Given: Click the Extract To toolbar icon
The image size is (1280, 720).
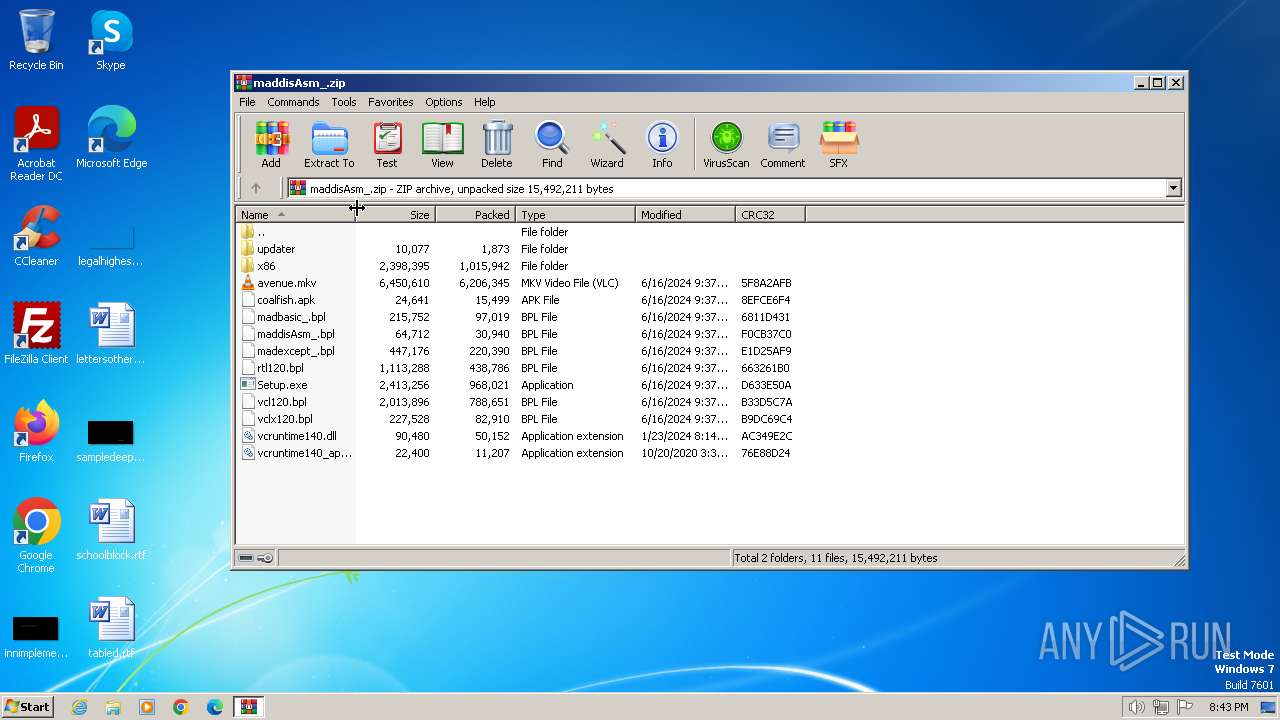Looking at the screenshot, I should coord(329,144).
